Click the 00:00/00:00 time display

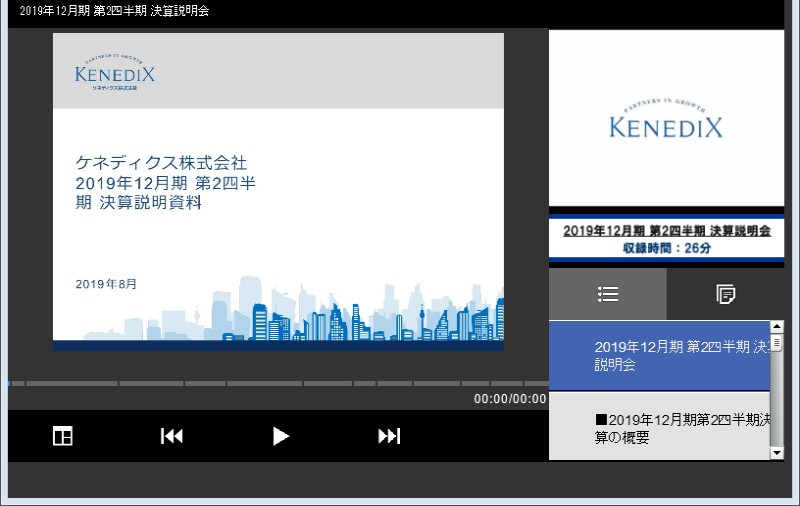pyautogui.click(x=510, y=399)
